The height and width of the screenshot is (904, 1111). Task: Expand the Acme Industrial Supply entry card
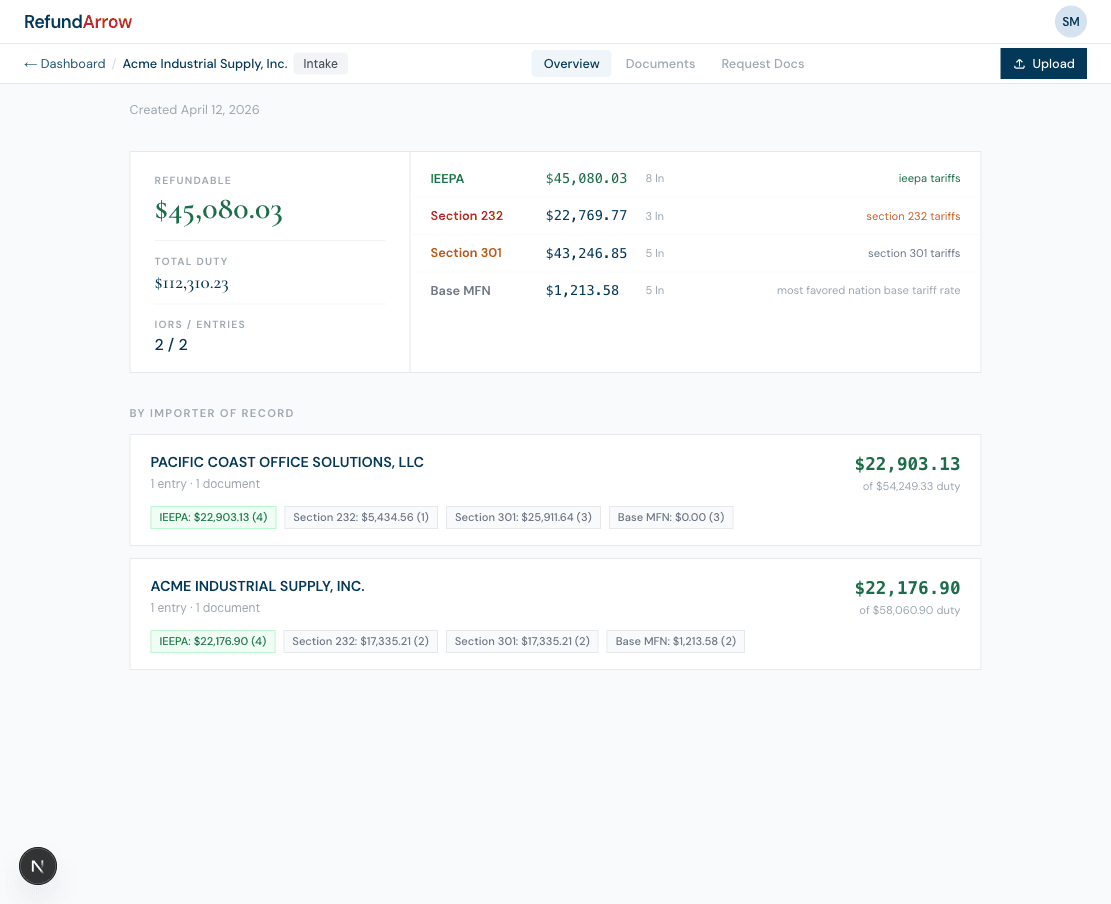tap(257, 586)
